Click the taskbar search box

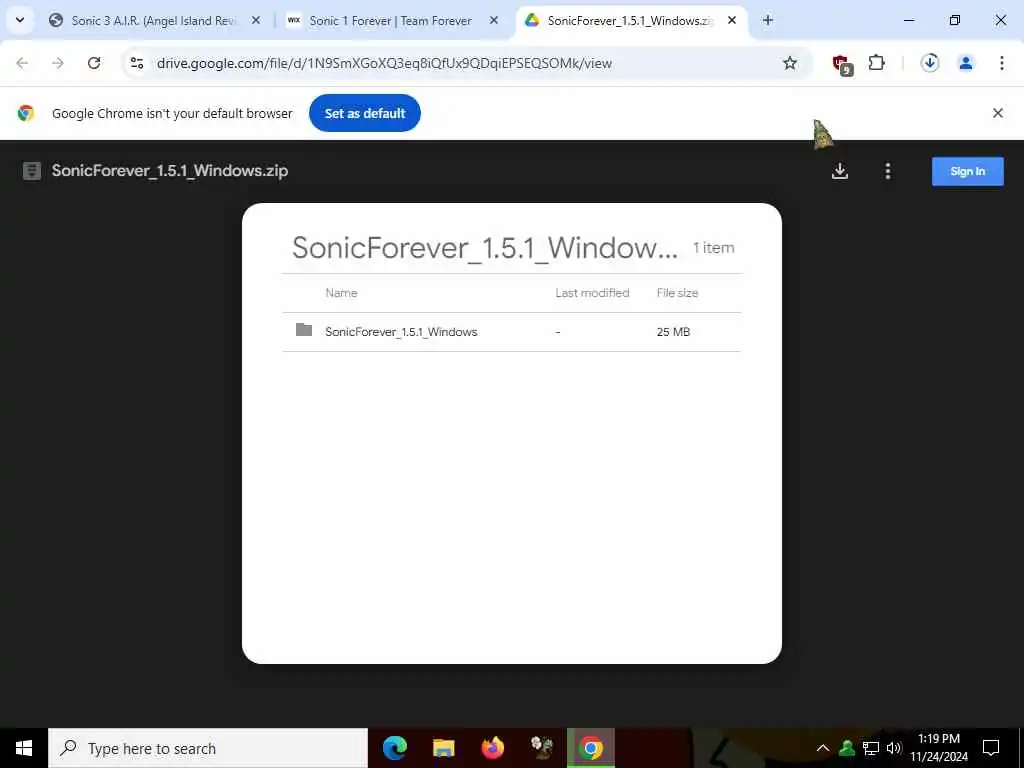pos(208,748)
